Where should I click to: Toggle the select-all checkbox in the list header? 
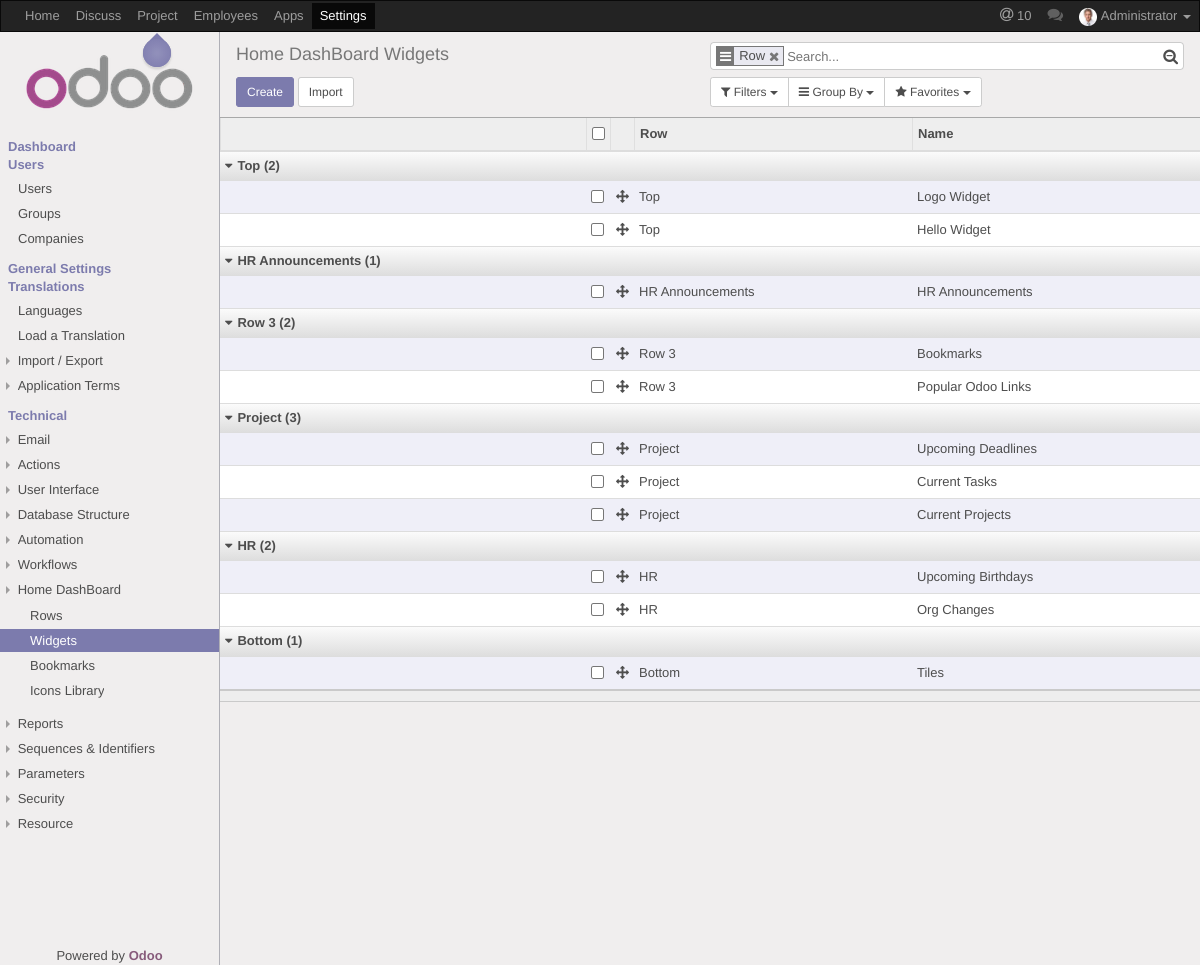point(598,133)
